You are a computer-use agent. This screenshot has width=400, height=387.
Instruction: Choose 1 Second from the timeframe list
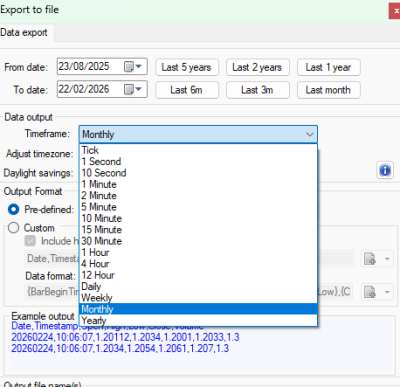[x=198, y=161]
